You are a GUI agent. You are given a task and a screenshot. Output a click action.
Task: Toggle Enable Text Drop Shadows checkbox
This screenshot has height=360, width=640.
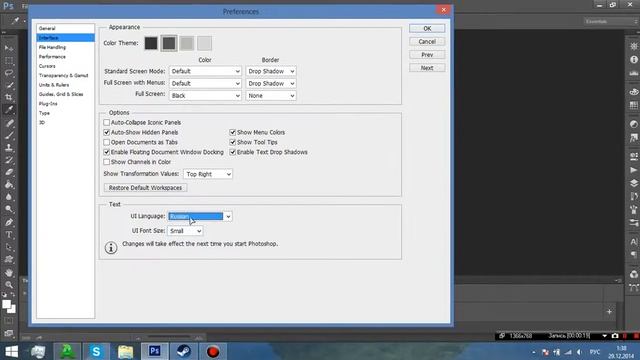pos(233,152)
